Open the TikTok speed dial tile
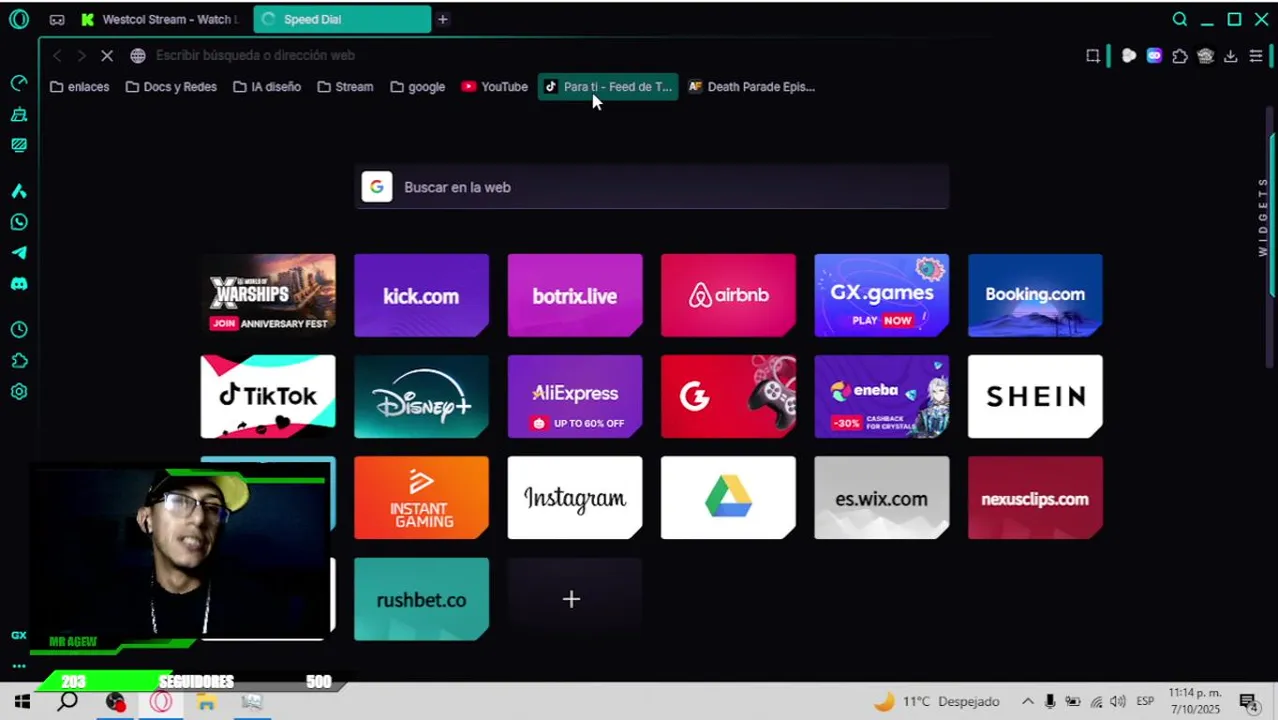Screen dimensions: 1278x720 (268, 396)
